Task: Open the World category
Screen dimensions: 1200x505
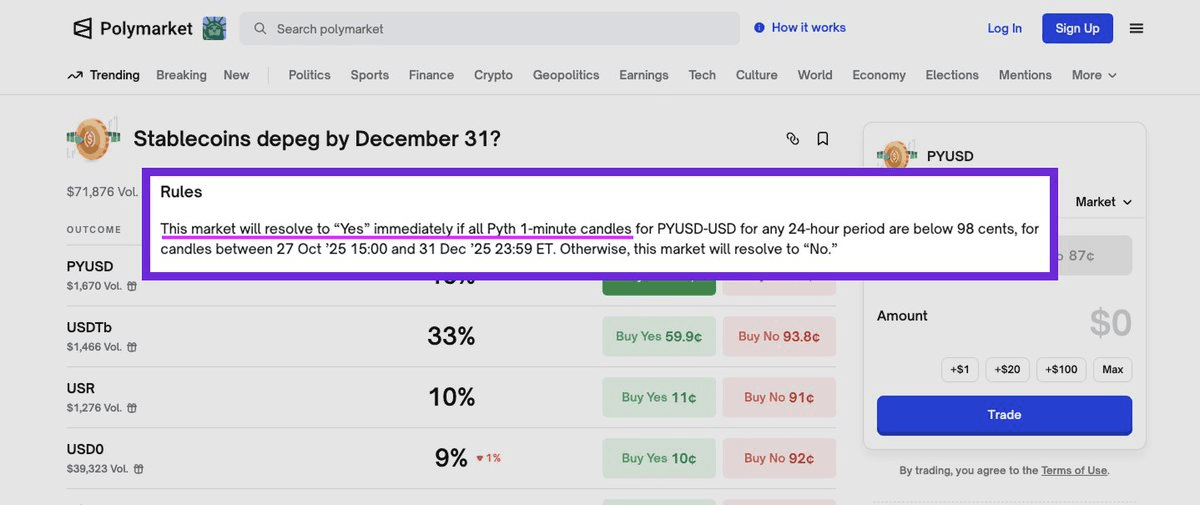Action: point(815,75)
